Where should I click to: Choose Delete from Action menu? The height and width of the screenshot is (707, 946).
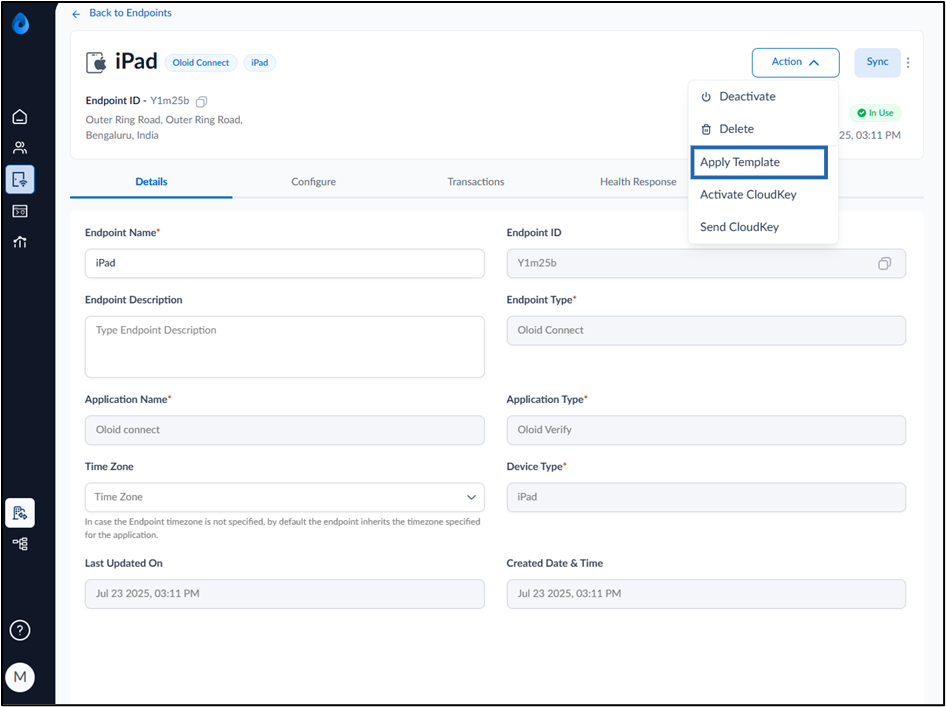(x=763, y=129)
